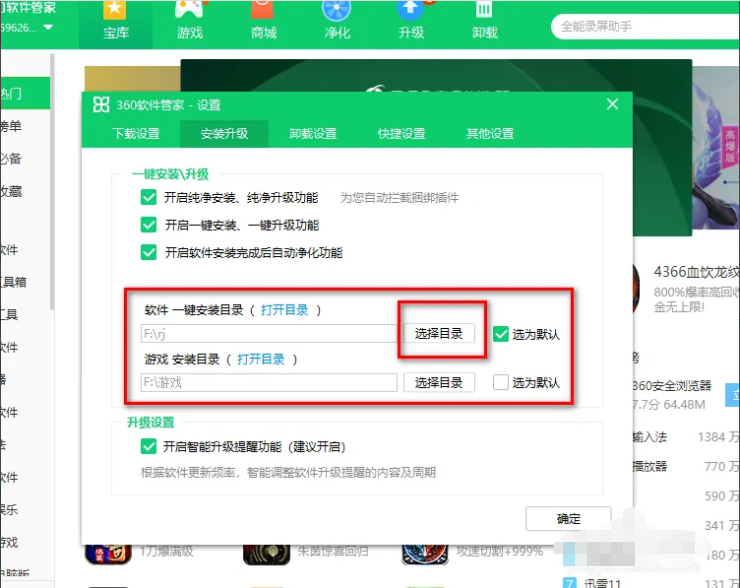The image size is (740, 588).
Task: Switch to the 下载设置 tab
Action: (x=136, y=134)
